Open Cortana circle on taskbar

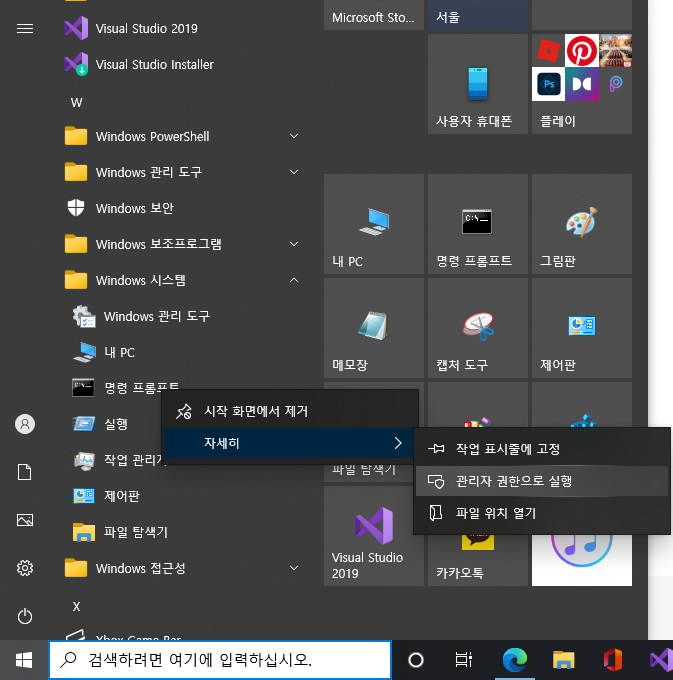pyautogui.click(x=416, y=660)
